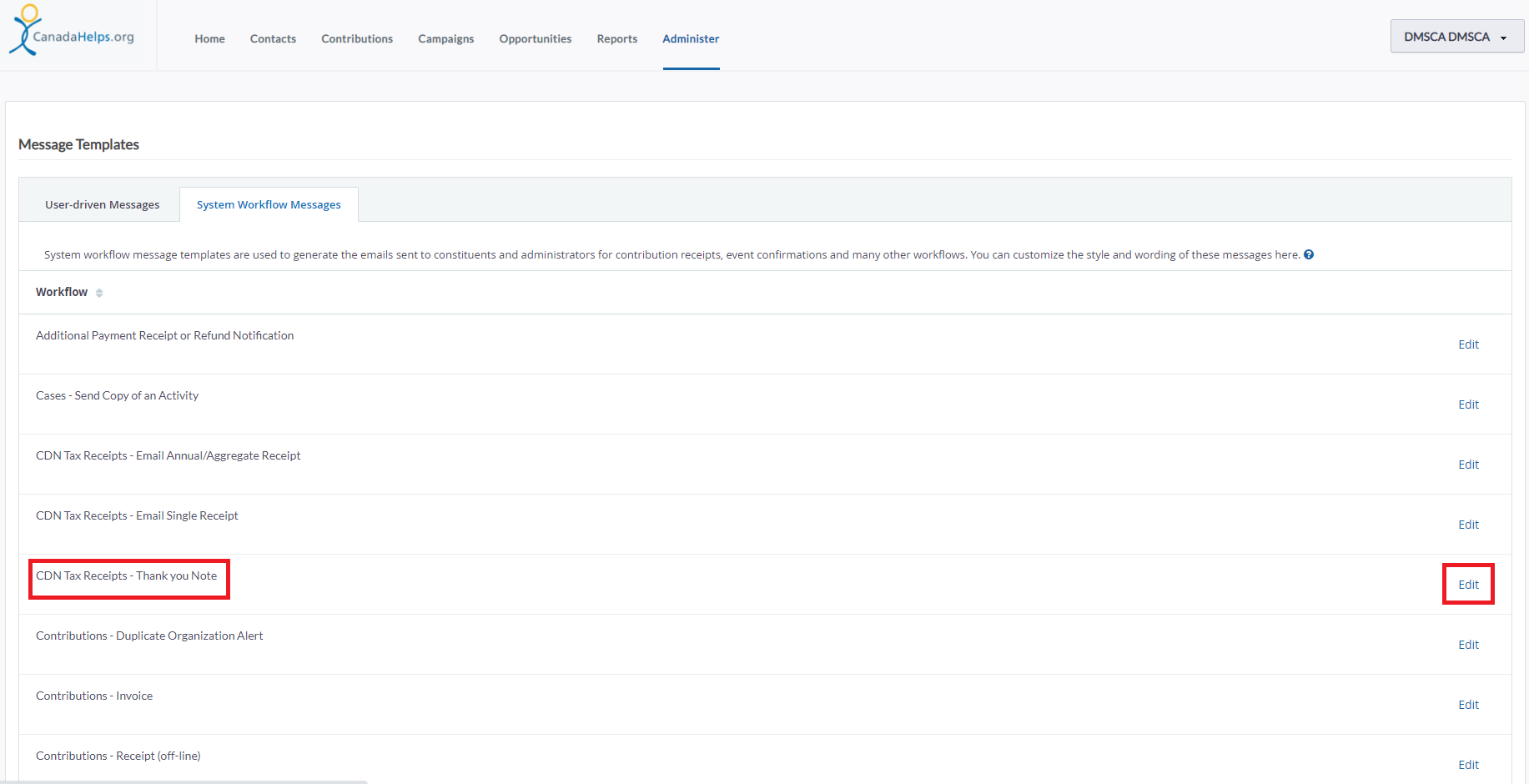Image resolution: width=1529 pixels, height=784 pixels.
Task: Open the help icon after description text
Action: pos(1309,254)
